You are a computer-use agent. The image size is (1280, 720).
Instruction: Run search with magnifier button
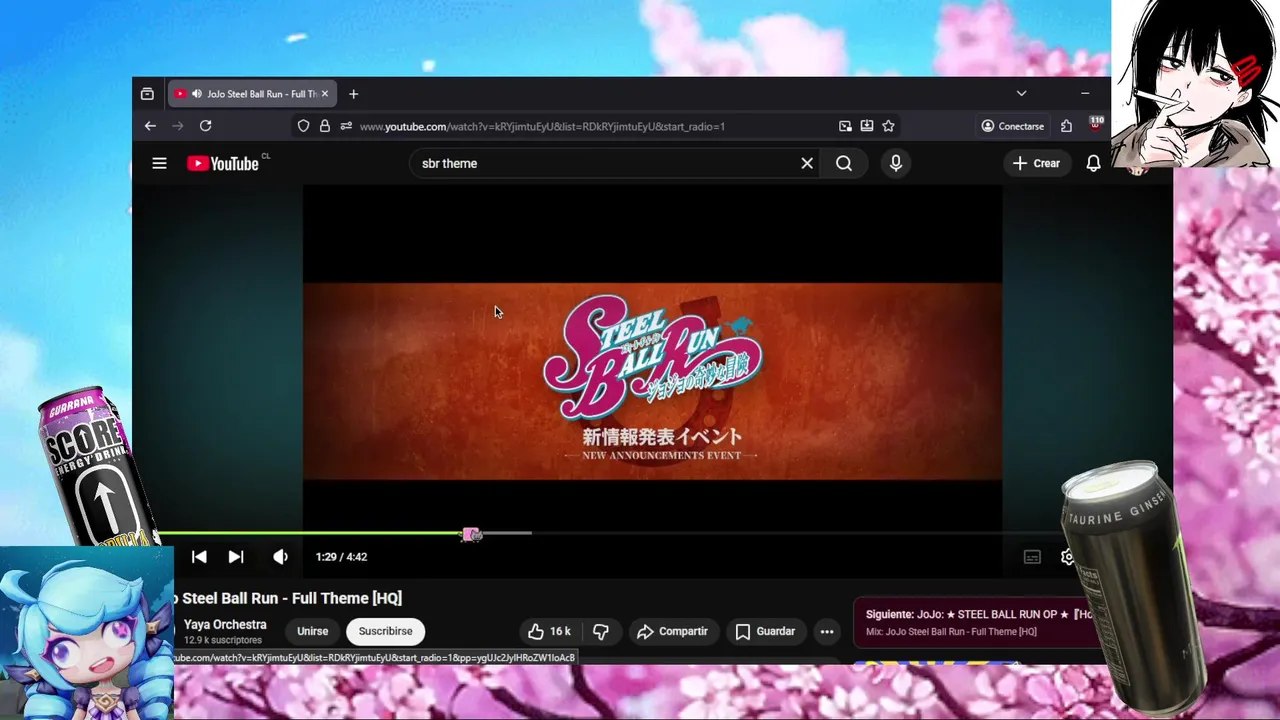844,163
